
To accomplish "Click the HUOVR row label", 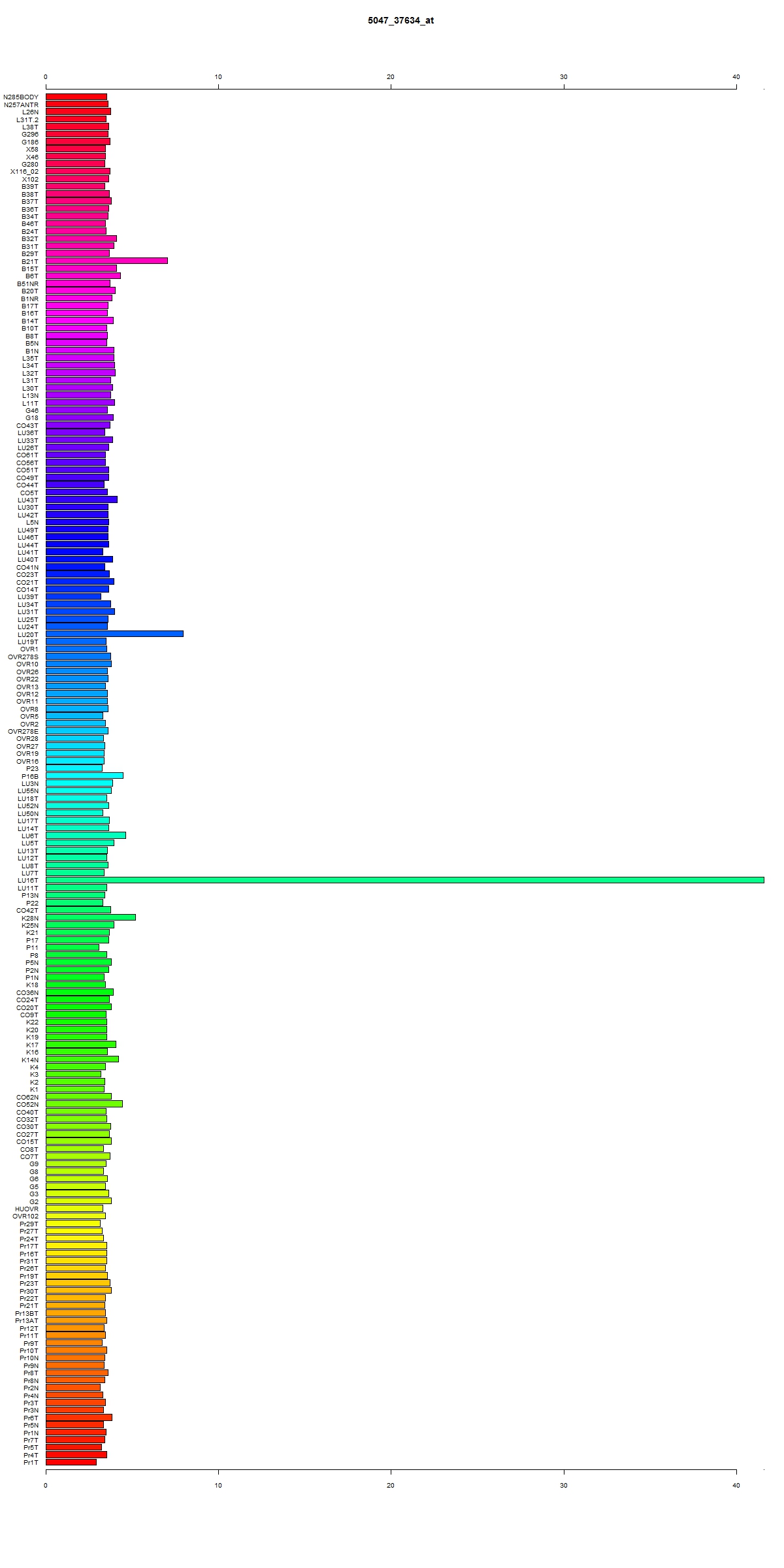I will click(x=27, y=1209).
